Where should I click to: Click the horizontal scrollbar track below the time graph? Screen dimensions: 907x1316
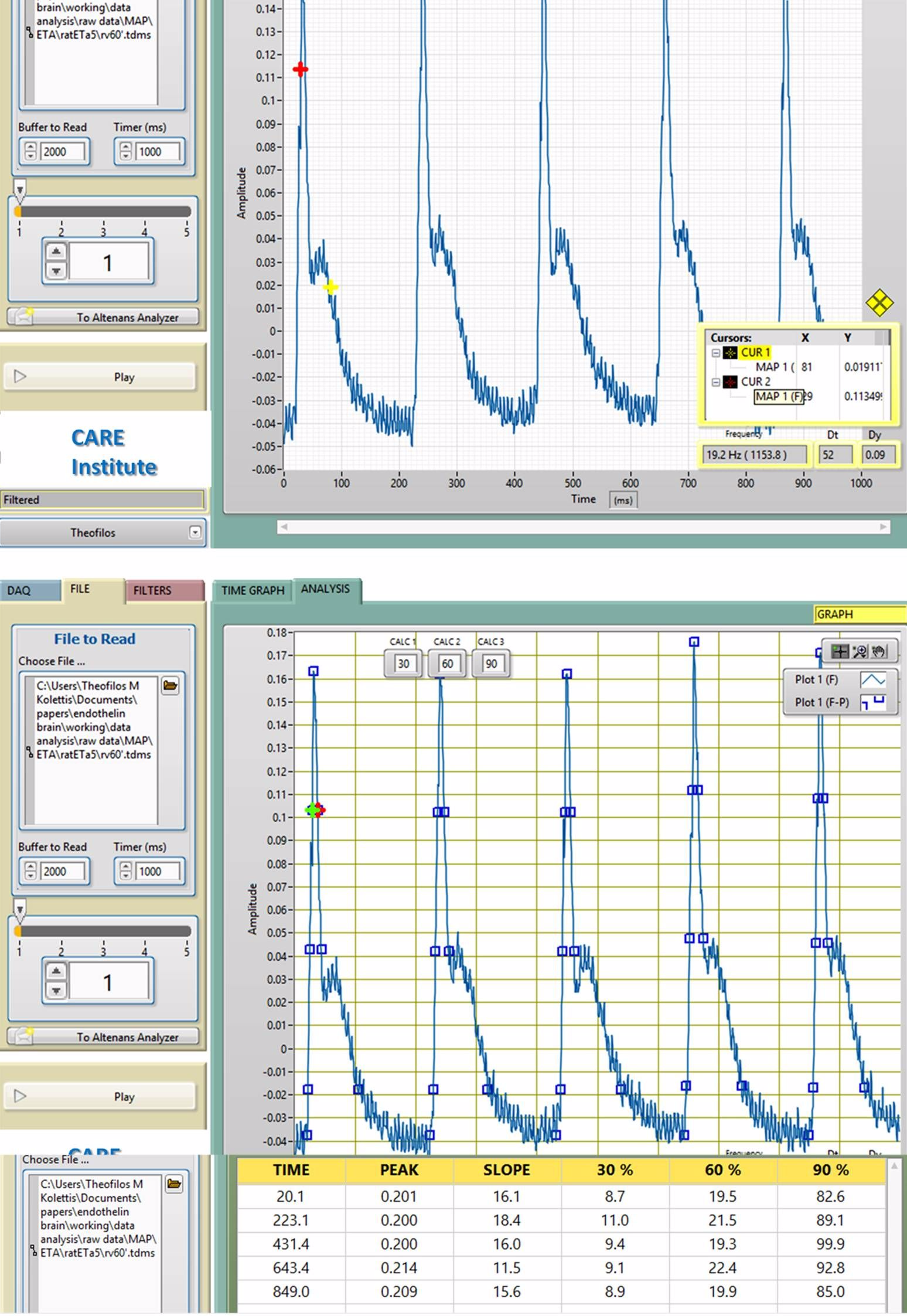[x=584, y=526]
